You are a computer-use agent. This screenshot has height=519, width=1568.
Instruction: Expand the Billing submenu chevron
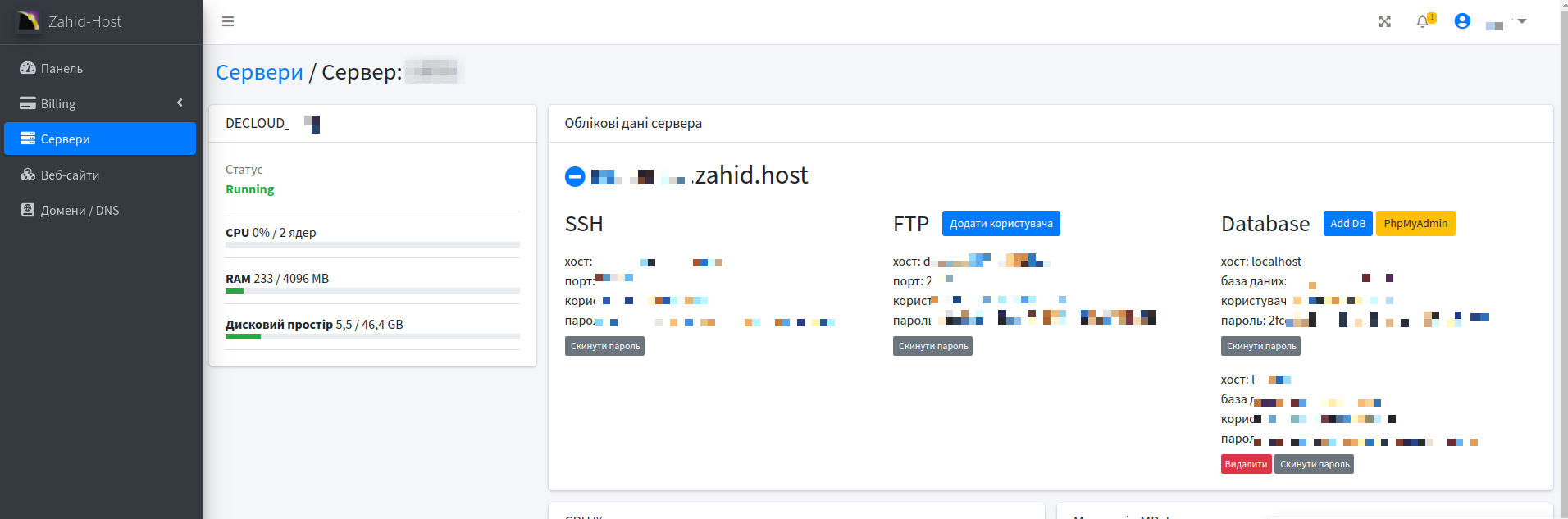[x=180, y=103]
